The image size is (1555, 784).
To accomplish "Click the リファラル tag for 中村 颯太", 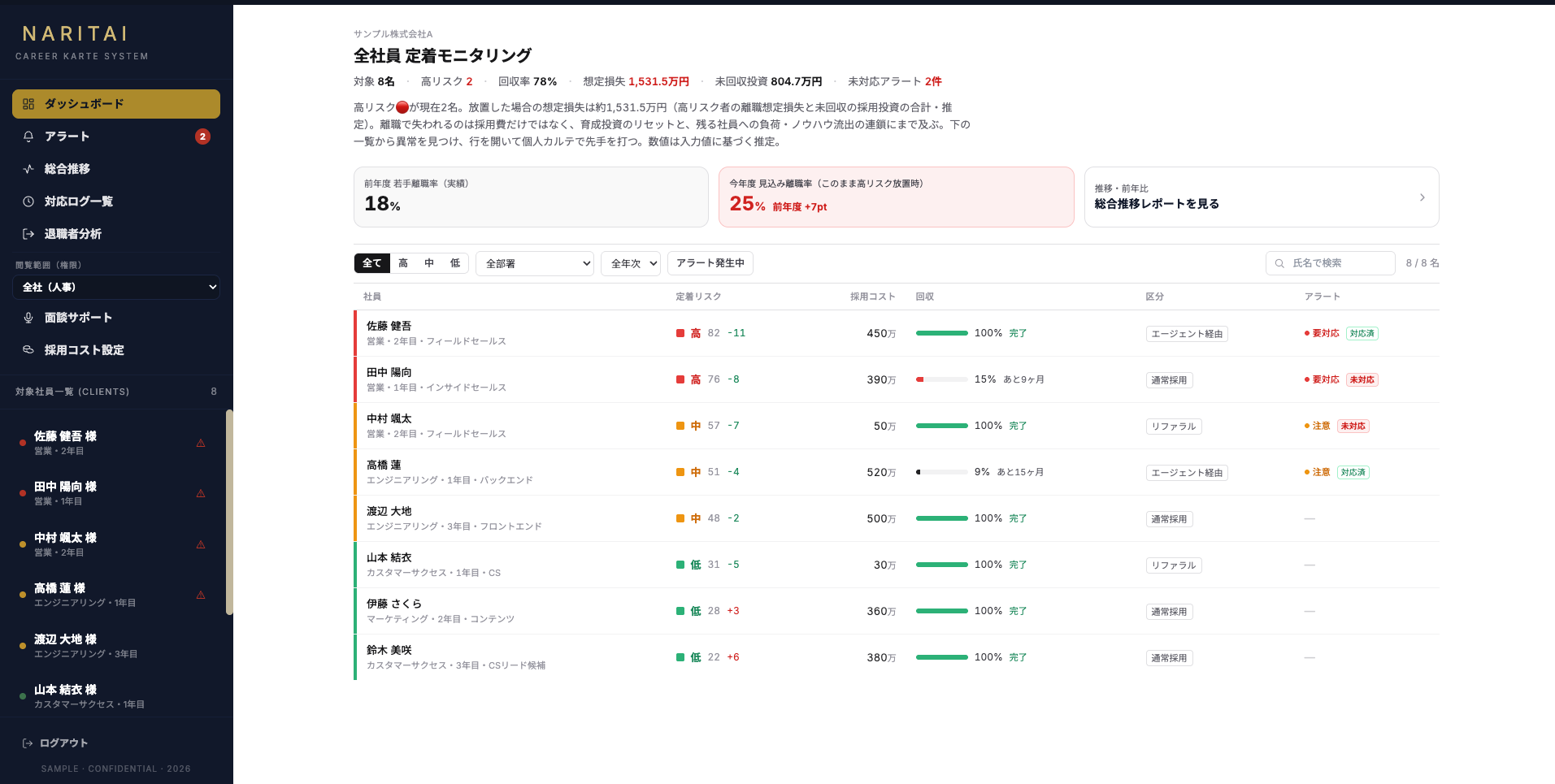I will point(1174,427).
